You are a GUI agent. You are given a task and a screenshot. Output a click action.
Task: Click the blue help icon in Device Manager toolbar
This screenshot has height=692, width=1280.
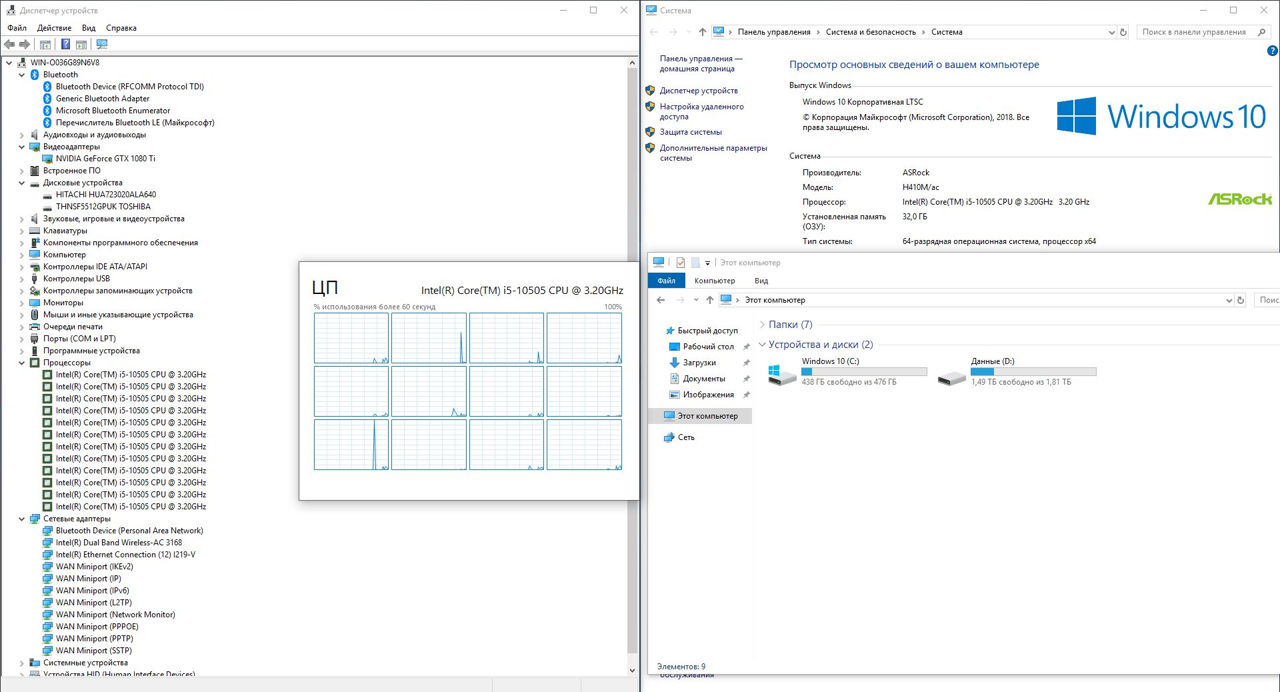[x=66, y=44]
